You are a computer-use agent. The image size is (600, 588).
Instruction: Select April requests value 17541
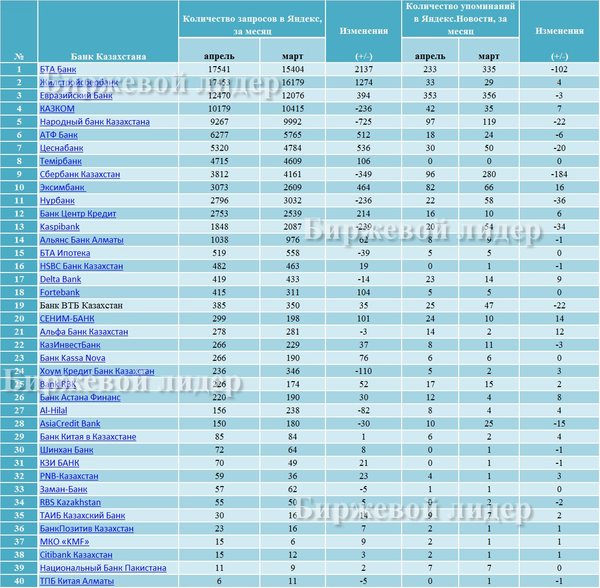tap(219, 69)
